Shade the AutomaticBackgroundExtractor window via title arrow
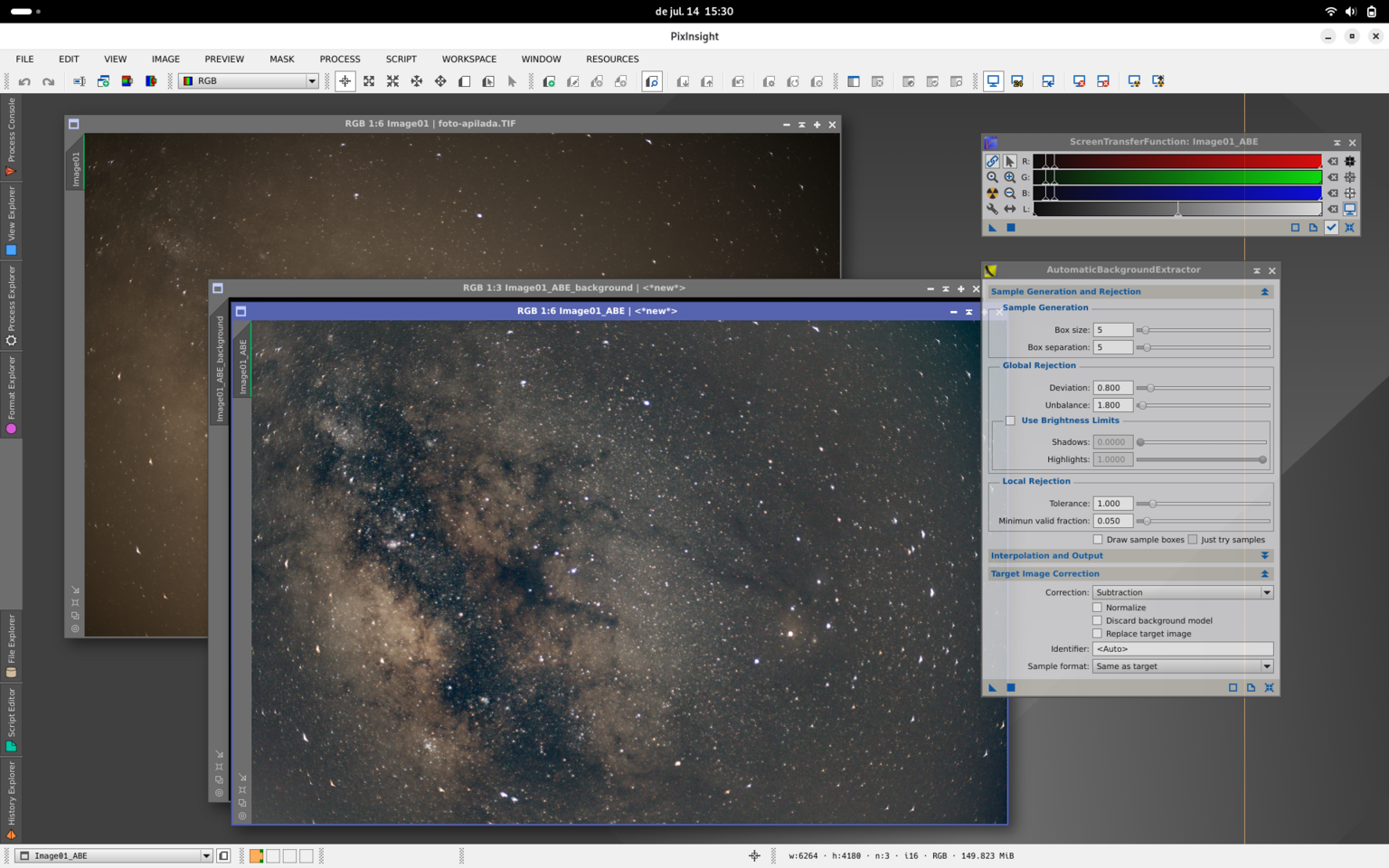This screenshot has height=868, width=1389. click(1256, 270)
